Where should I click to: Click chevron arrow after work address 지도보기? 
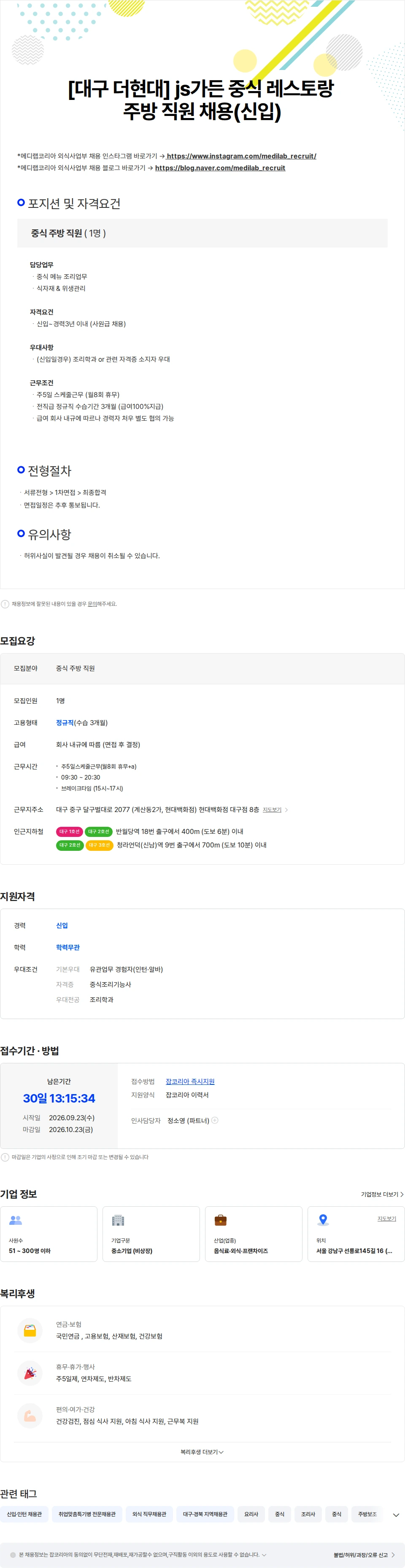click(286, 810)
